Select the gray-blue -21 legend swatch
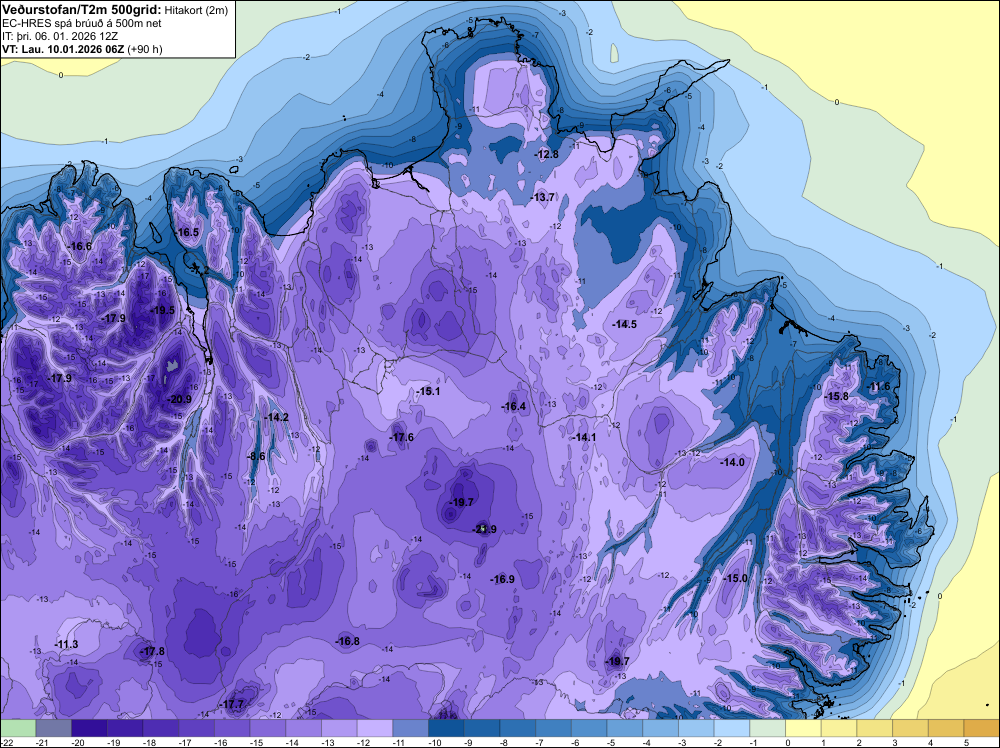This screenshot has height=748, width=1000. coord(54,728)
